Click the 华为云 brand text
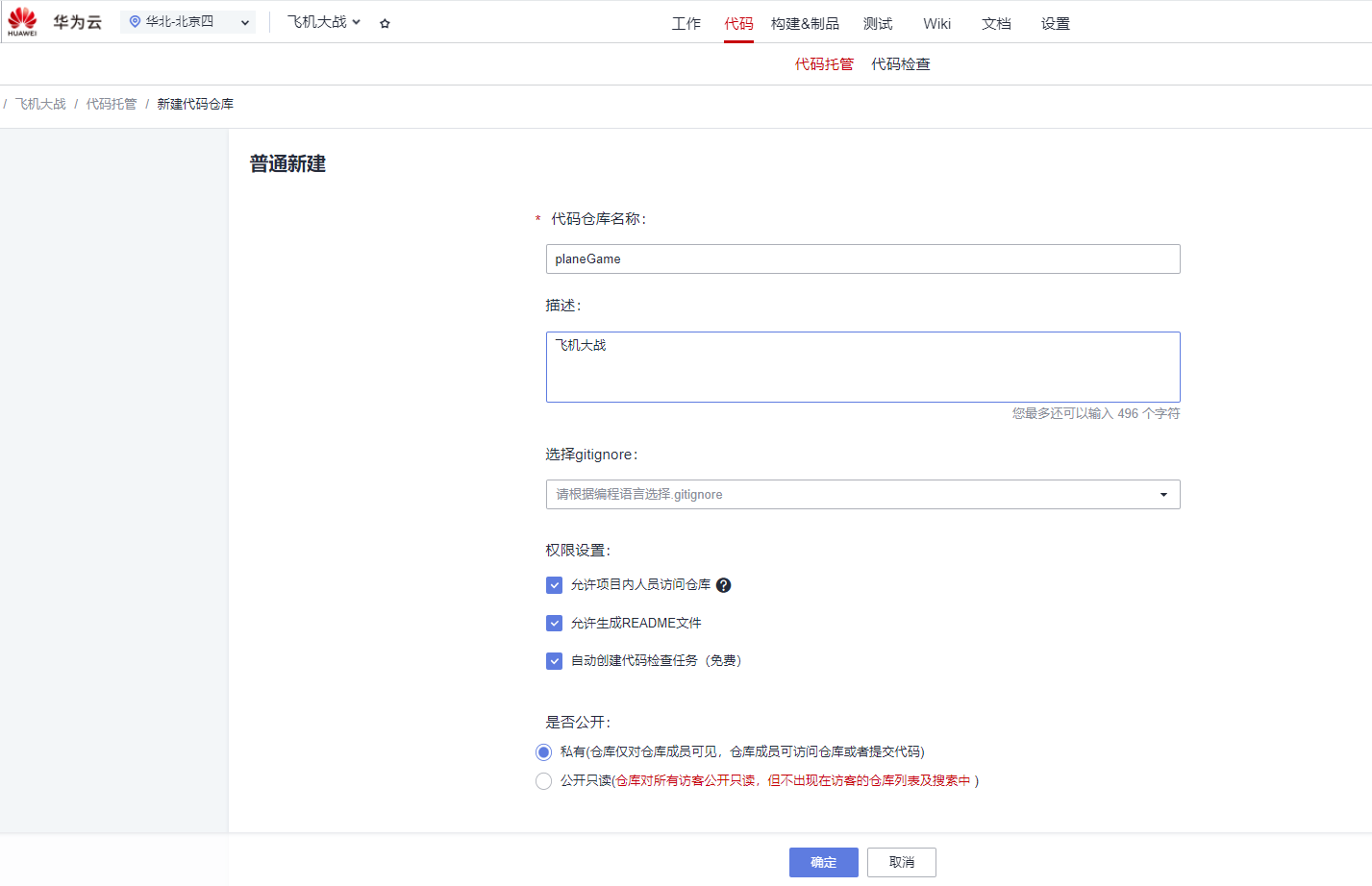 point(78,22)
